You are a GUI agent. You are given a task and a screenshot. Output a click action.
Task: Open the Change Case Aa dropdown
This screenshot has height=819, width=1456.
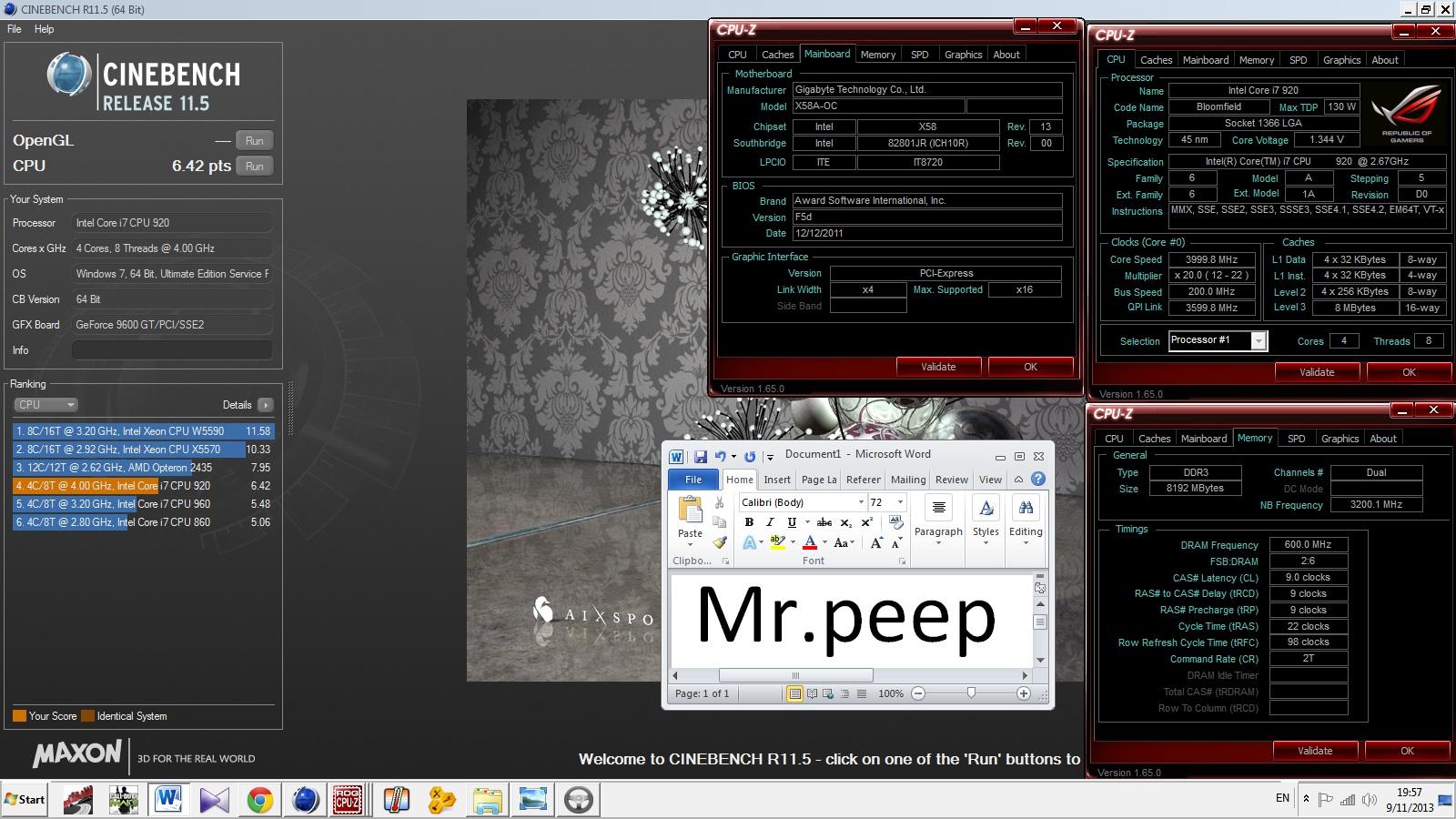pyautogui.click(x=844, y=542)
